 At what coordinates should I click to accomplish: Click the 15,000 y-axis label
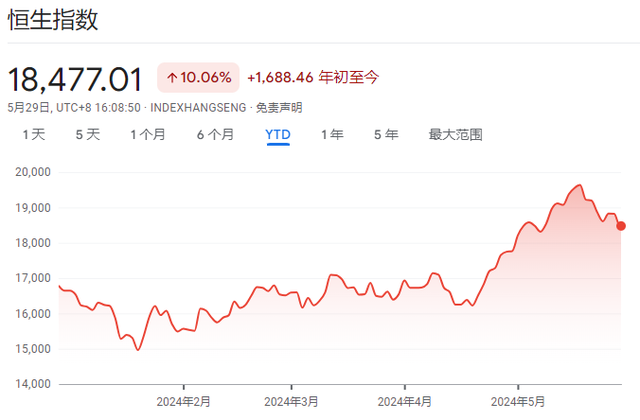point(33,349)
